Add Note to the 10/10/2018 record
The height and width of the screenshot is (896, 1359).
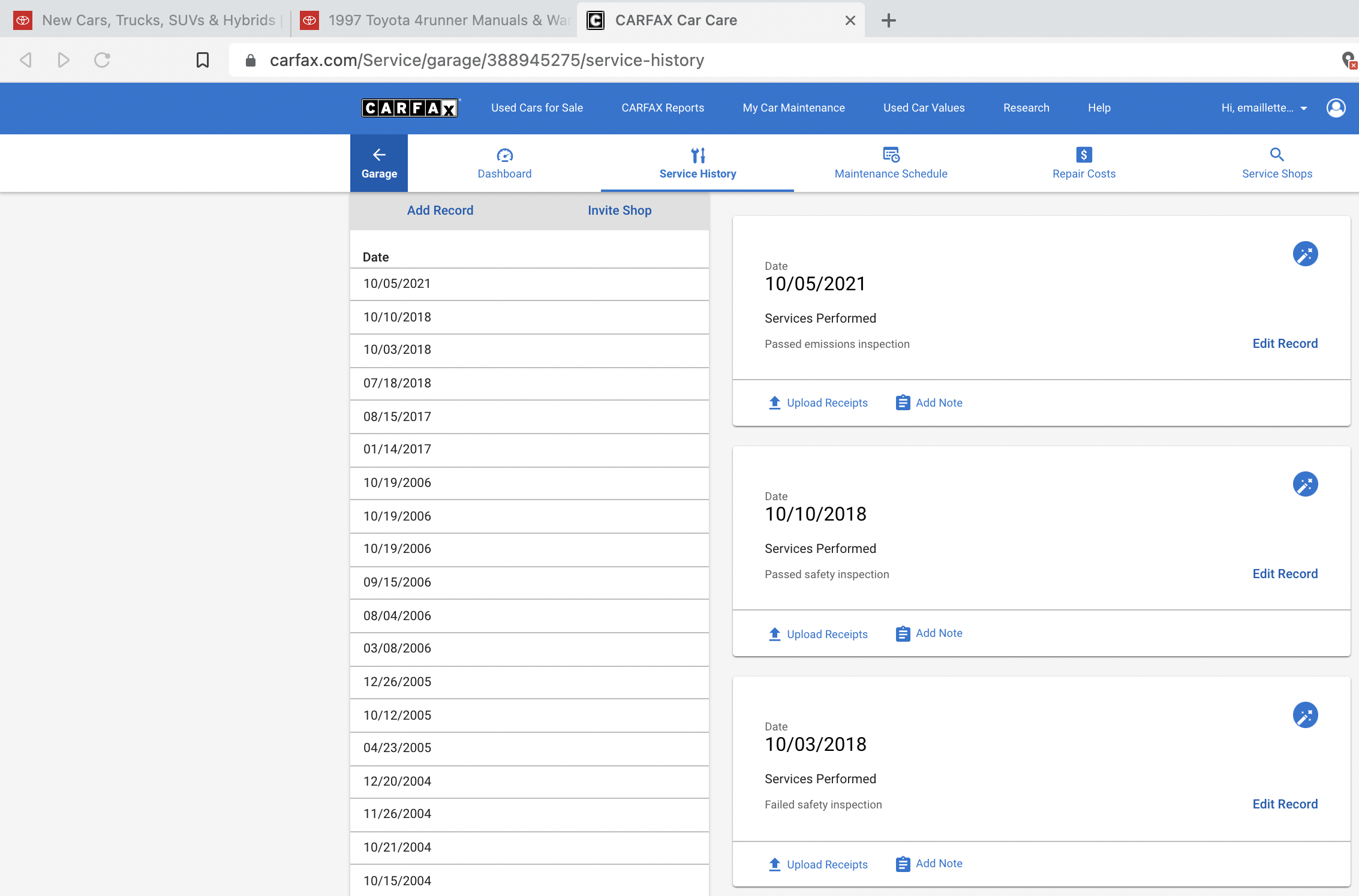[929, 633]
